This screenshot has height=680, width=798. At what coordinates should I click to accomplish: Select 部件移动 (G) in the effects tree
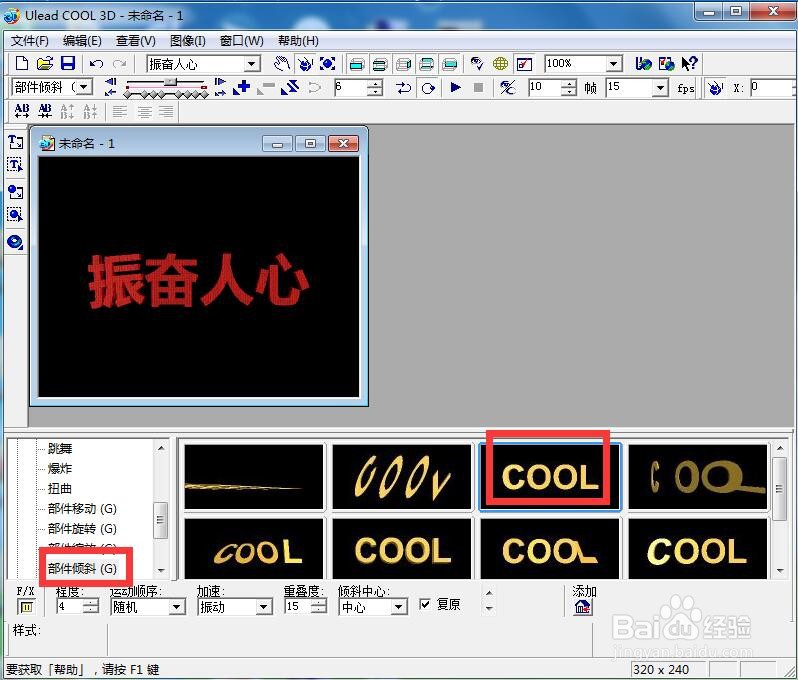[82, 508]
